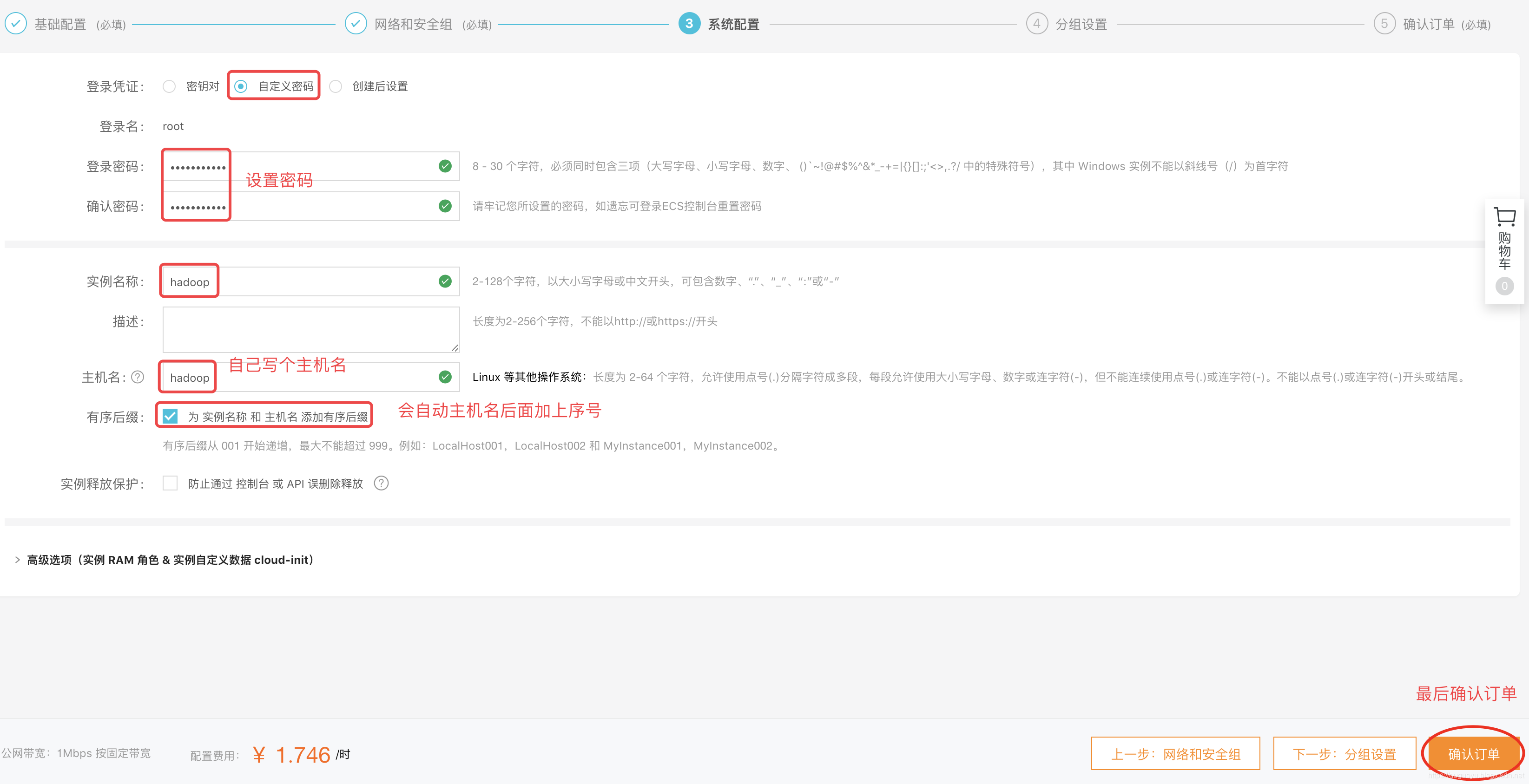Click the resize handle of 描述 textarea
The height and width of the screenshot is (784, 1529).
(x=455, y=347)
